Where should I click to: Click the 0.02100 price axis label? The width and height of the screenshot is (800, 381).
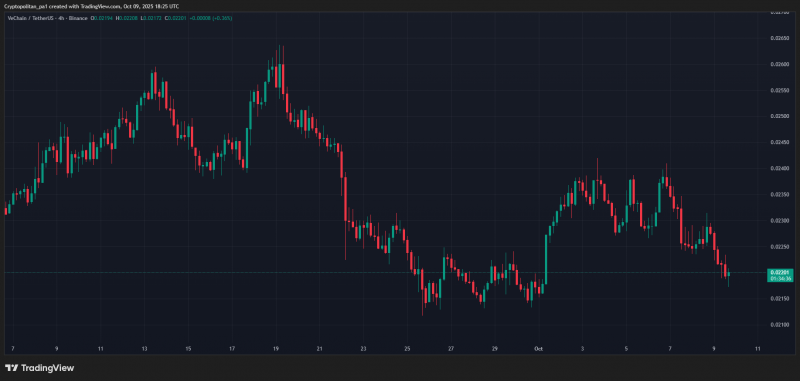780,324
